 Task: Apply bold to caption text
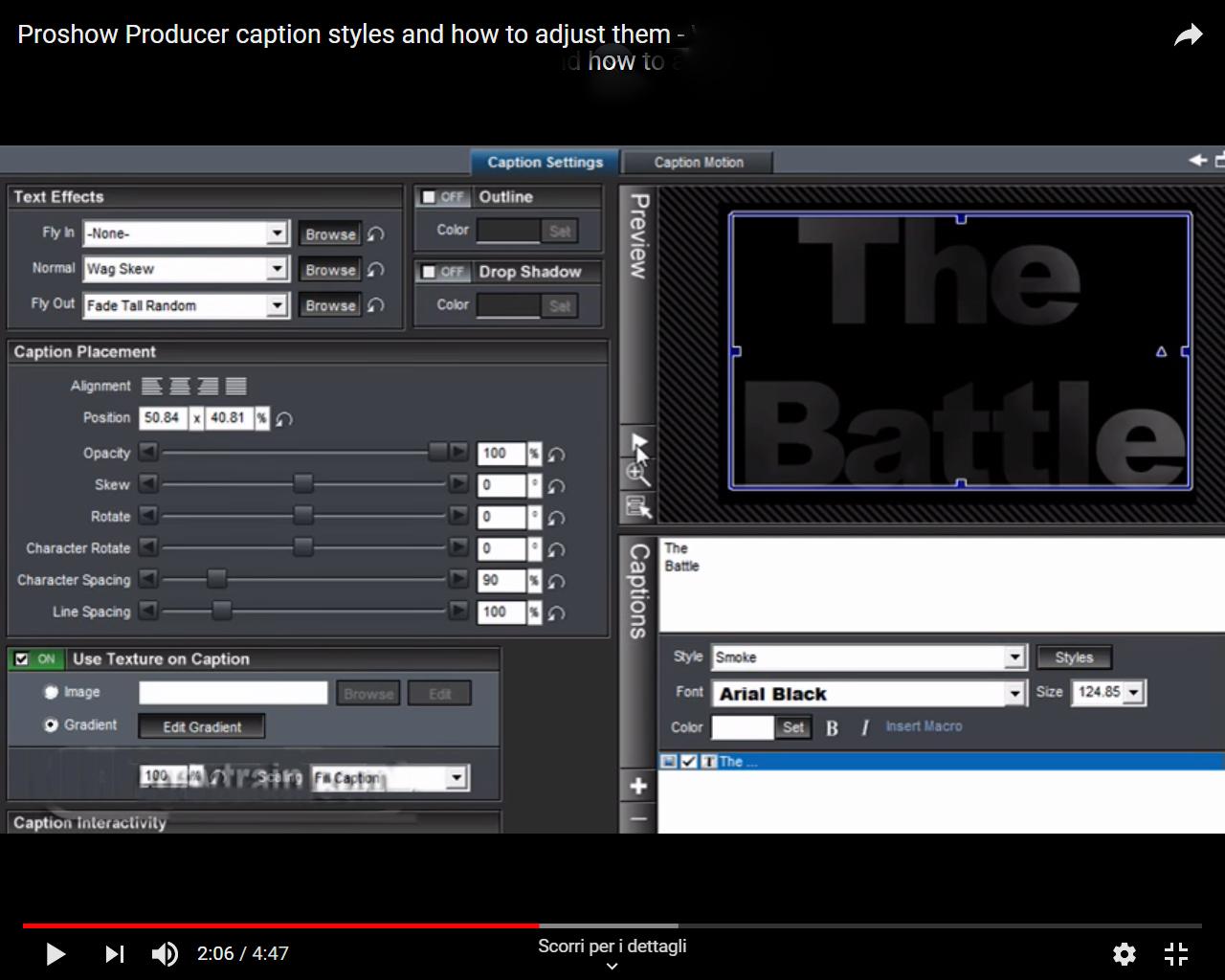coord(832,728)
